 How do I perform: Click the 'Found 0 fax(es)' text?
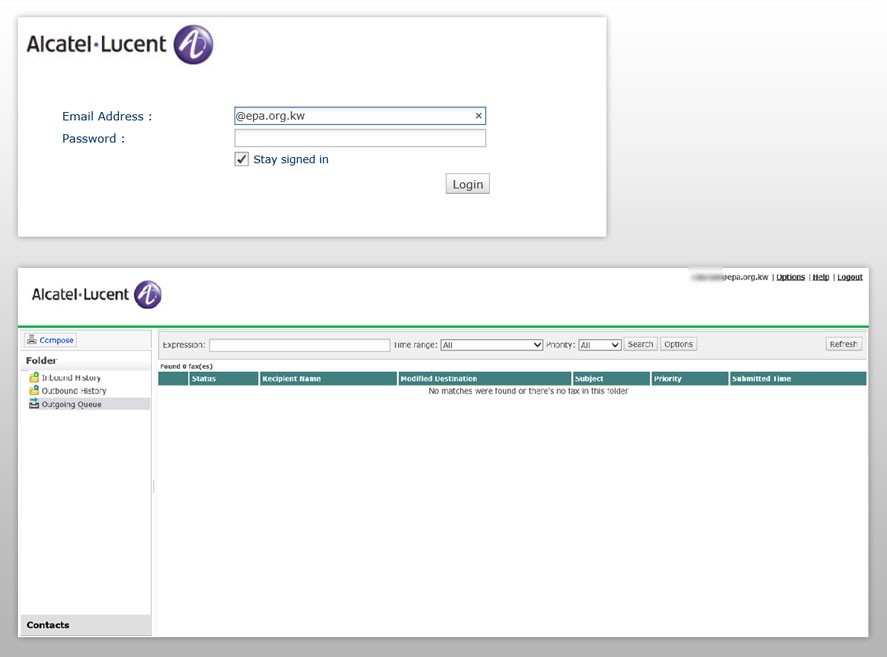coord(186,366)
